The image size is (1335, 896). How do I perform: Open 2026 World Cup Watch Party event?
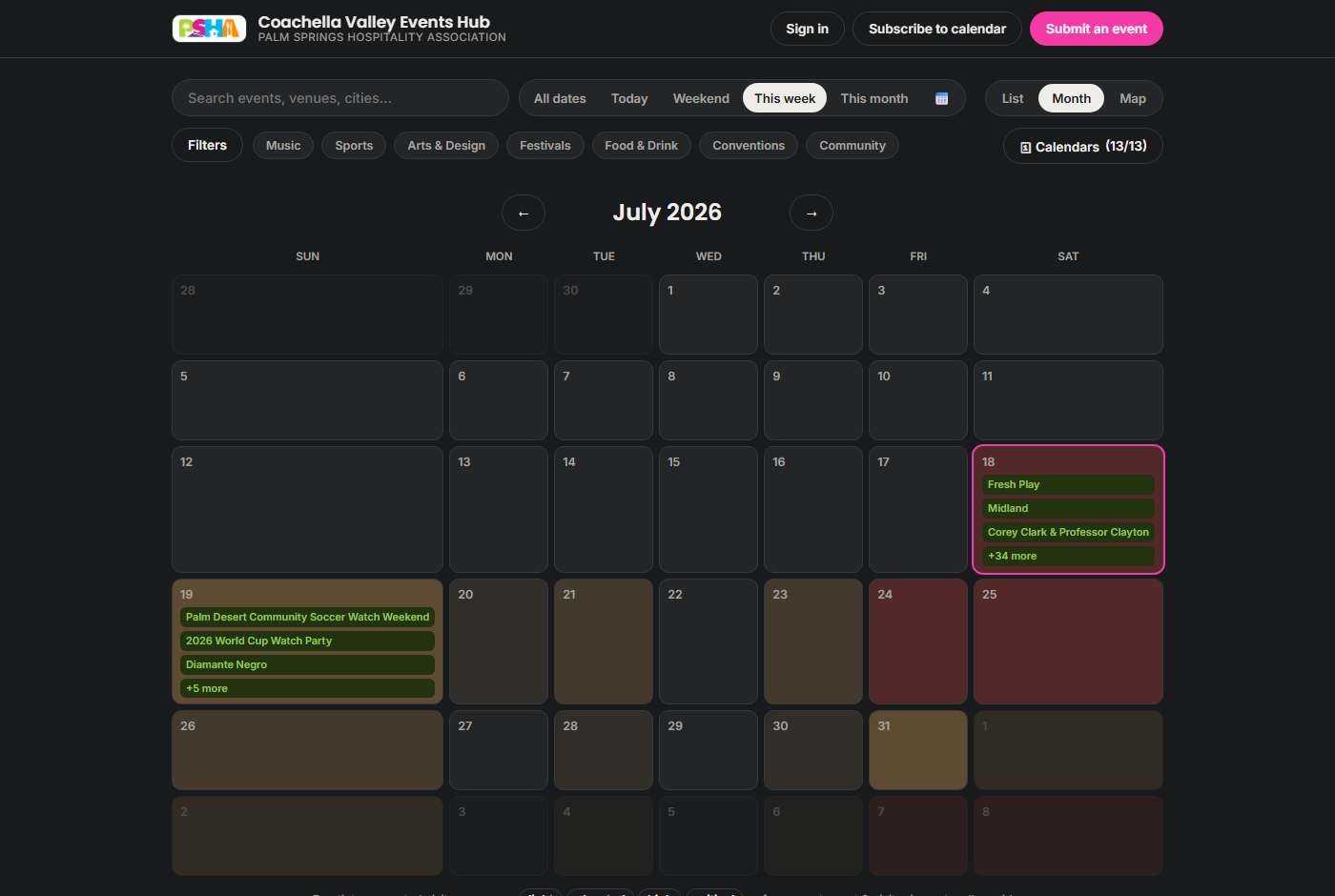[x=307, y=641]
